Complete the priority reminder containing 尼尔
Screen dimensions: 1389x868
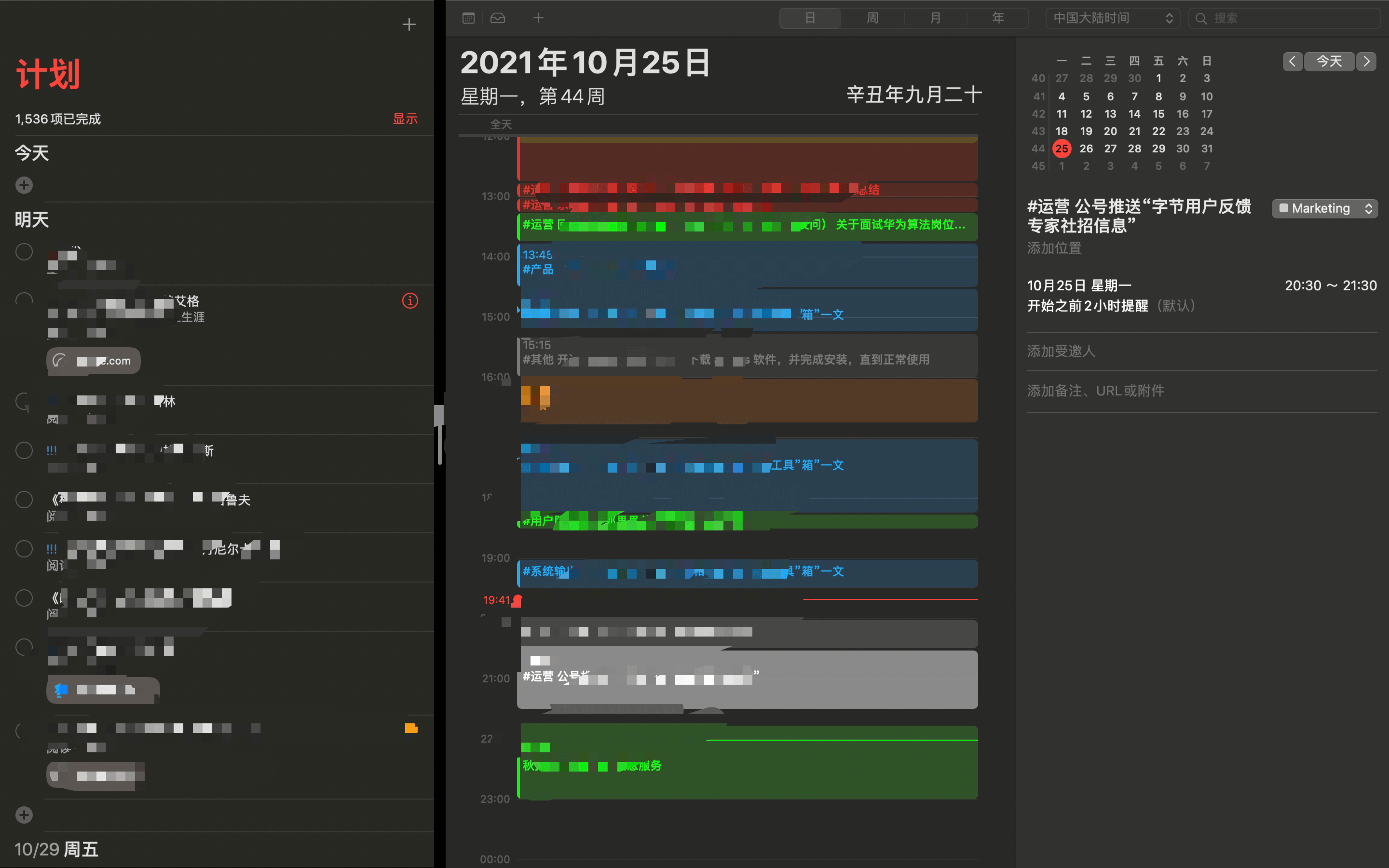(x=24, y=549)
